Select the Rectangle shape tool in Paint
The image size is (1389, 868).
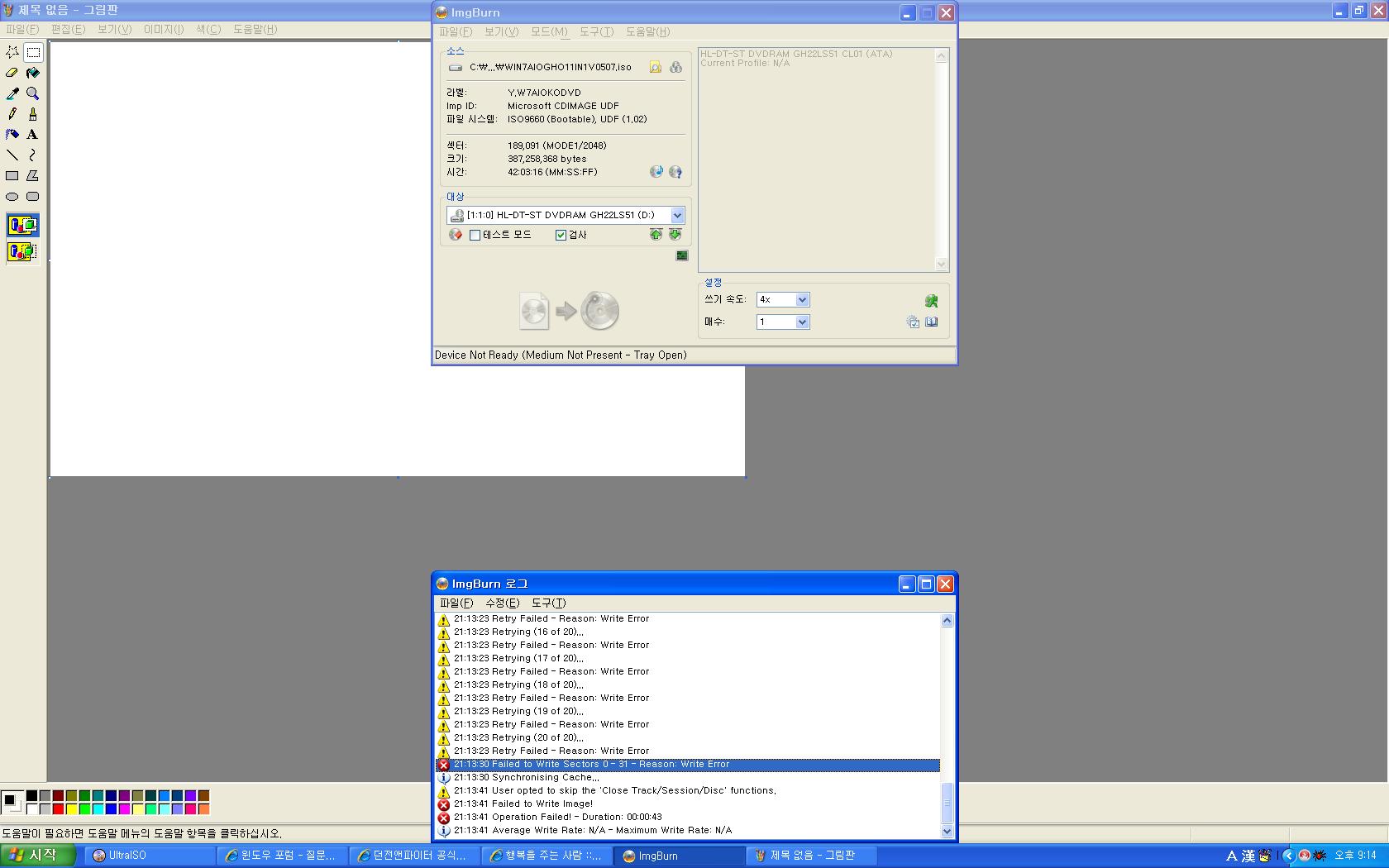[12, 176]
